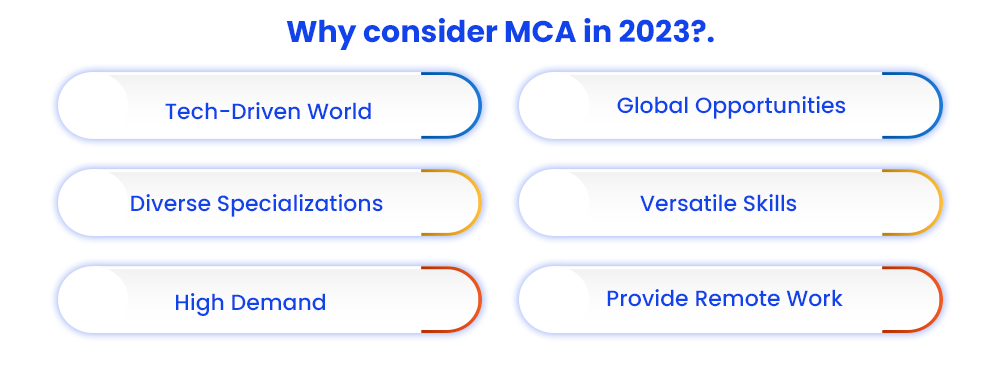Open the Provide Remote Work pill
This screenshot has height=366, width=1000.
730,300
